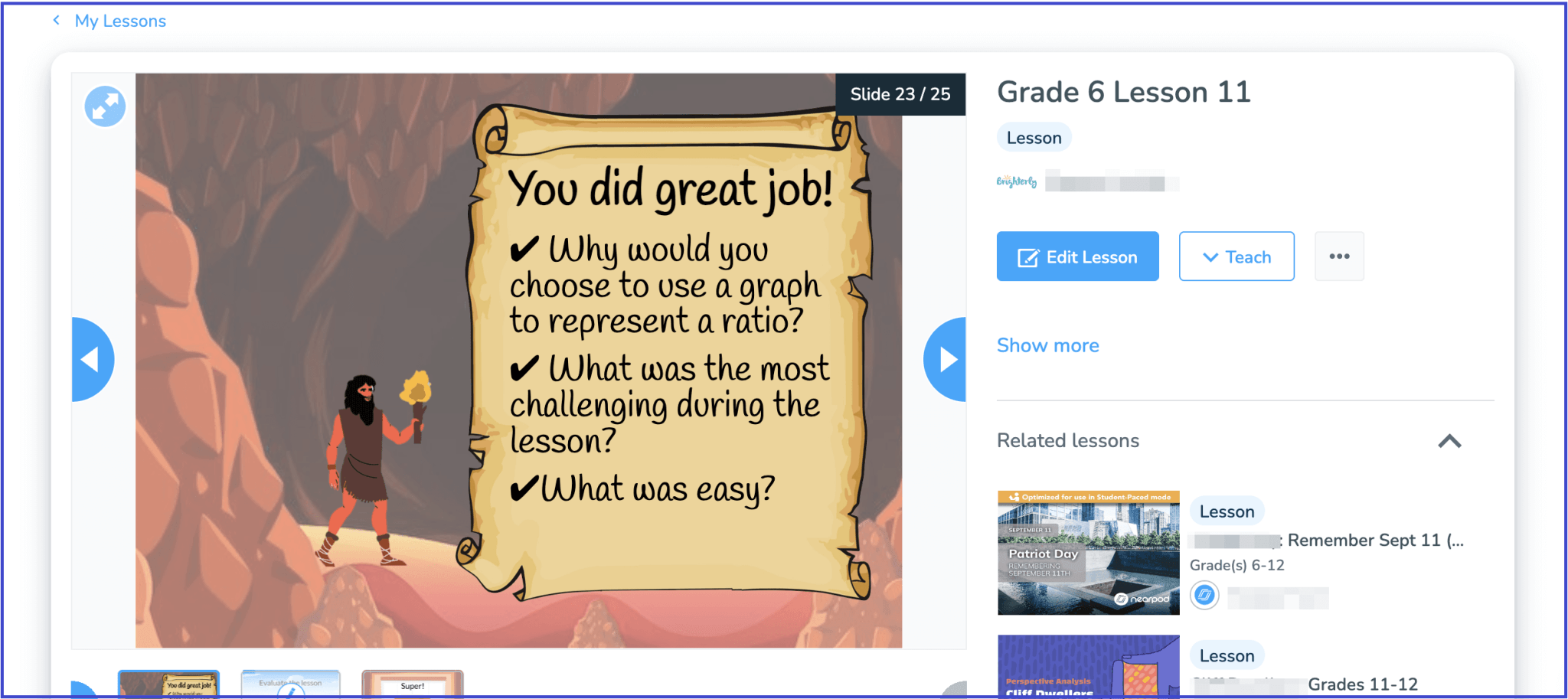This screenshot has width=1568, height=699.
Task: Click the Brighterly author logo
Action: tap(1016, 182)
